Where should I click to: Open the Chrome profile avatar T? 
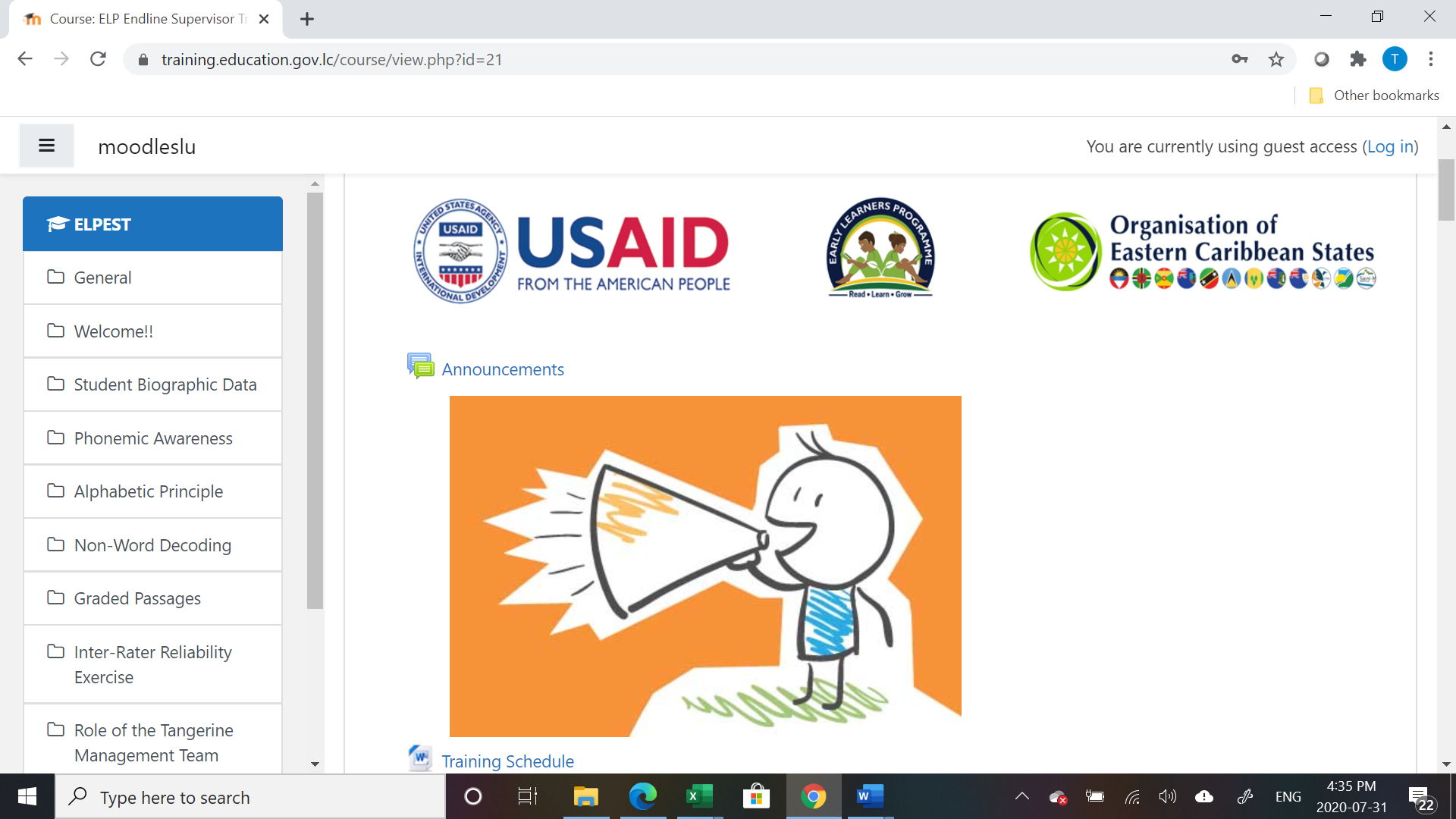tap(1394, 59)
